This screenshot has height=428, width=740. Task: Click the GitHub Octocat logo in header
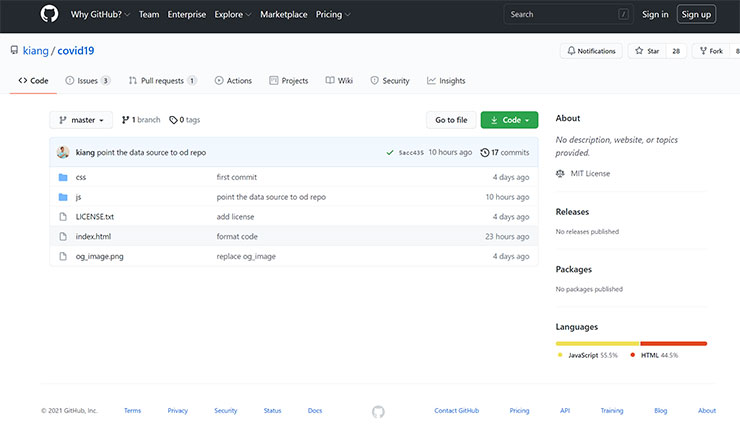[x=49, y=14]
